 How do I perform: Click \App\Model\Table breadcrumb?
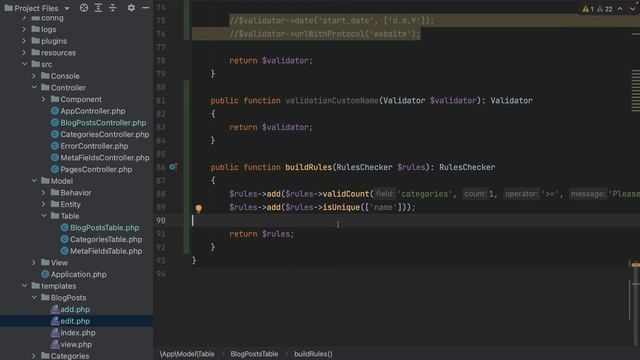[x=187, y=354]
